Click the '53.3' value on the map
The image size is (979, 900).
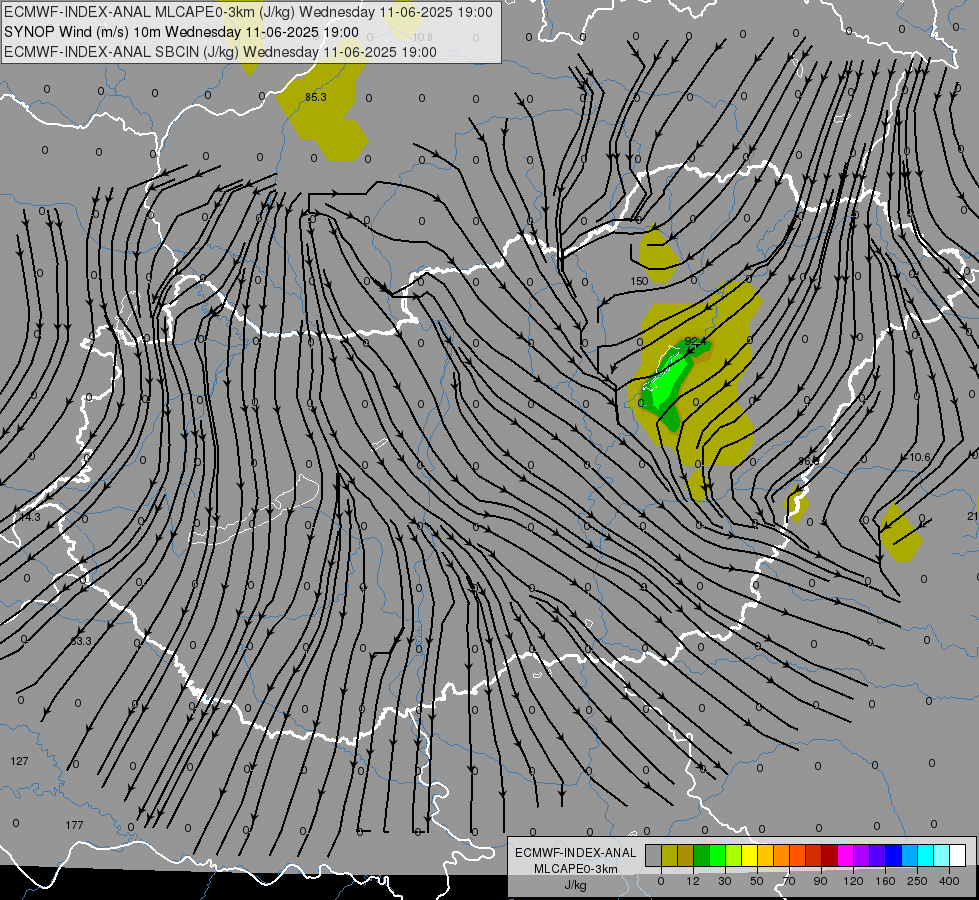click(x=81, y=641)
